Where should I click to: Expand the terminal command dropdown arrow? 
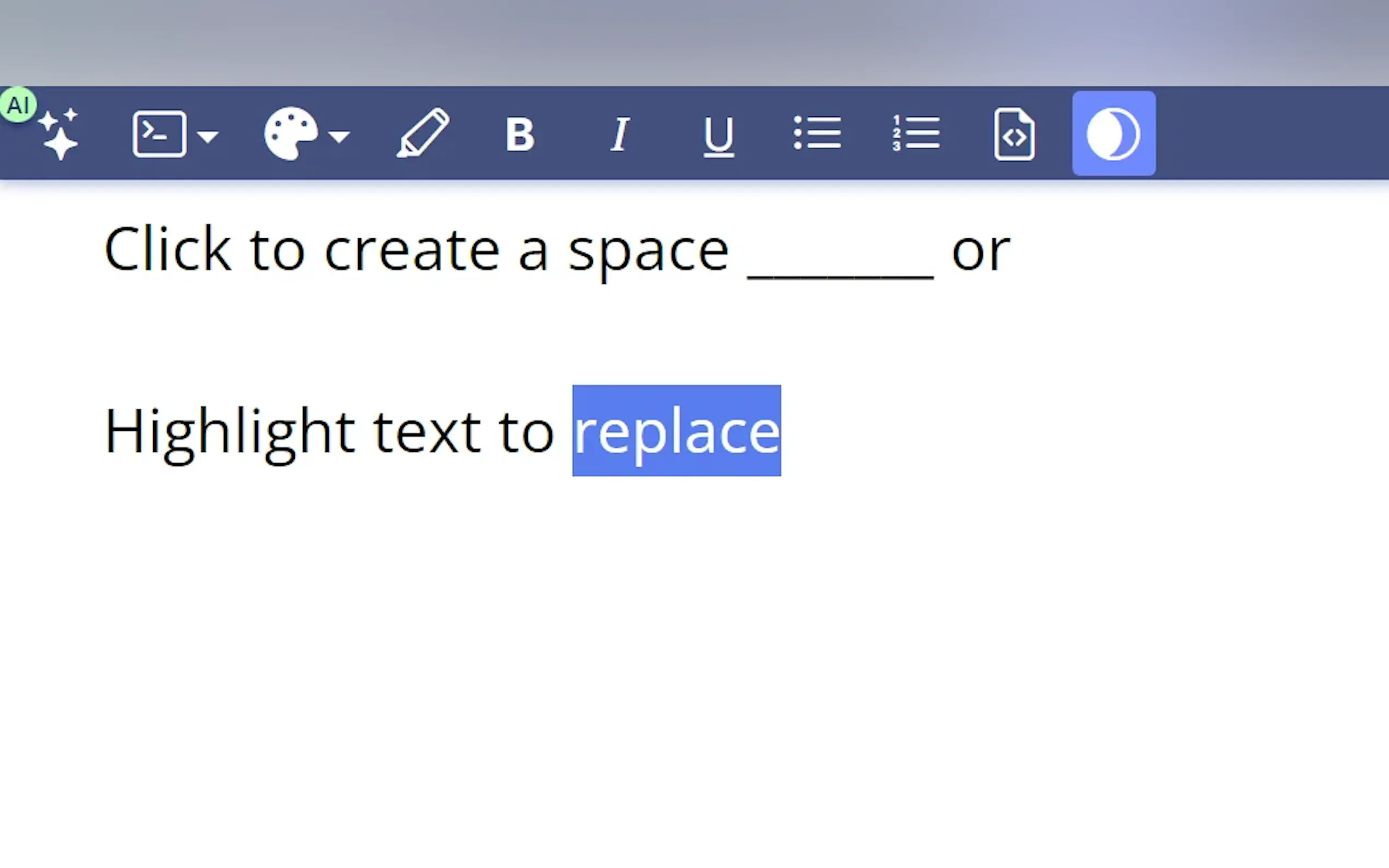pyautogui.click(x=207, y=136)
